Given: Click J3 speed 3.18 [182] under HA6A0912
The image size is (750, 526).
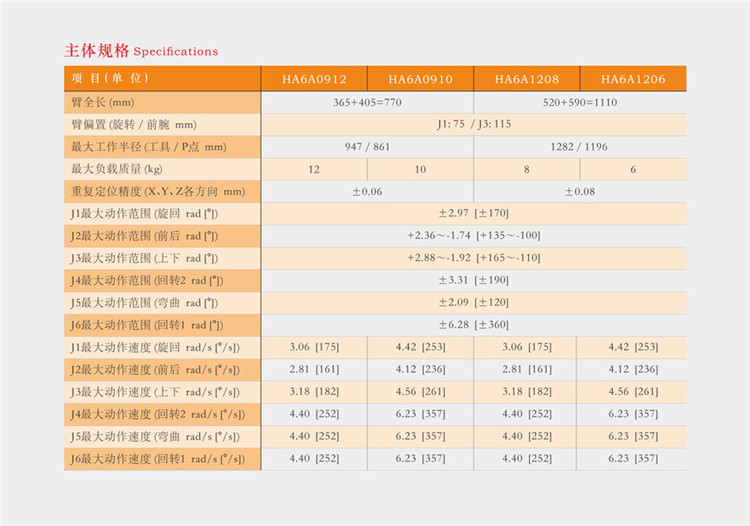Looking at the screenshot, I should click(x=314, y=392).
